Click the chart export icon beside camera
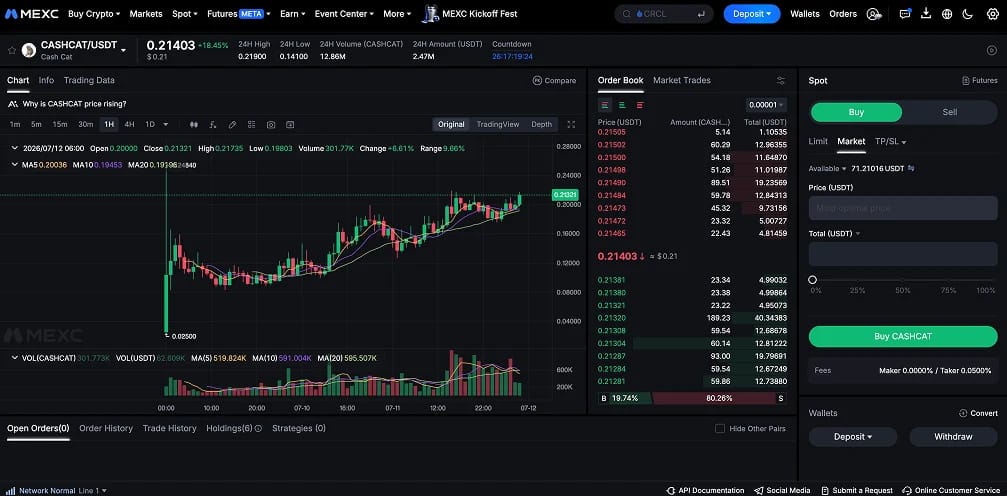 click(290, 125)
